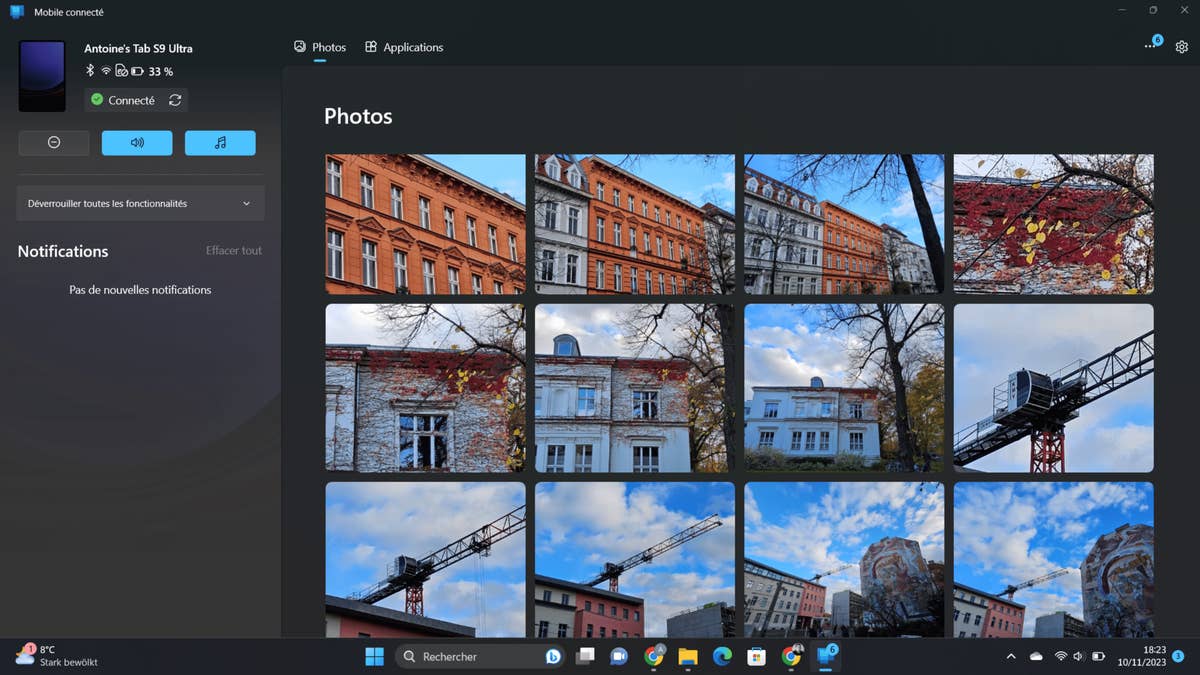Expand Déverrouiller toutes les fonctionnalités dropdown
The image size is (1200, 675).
[x=140, y=203]
